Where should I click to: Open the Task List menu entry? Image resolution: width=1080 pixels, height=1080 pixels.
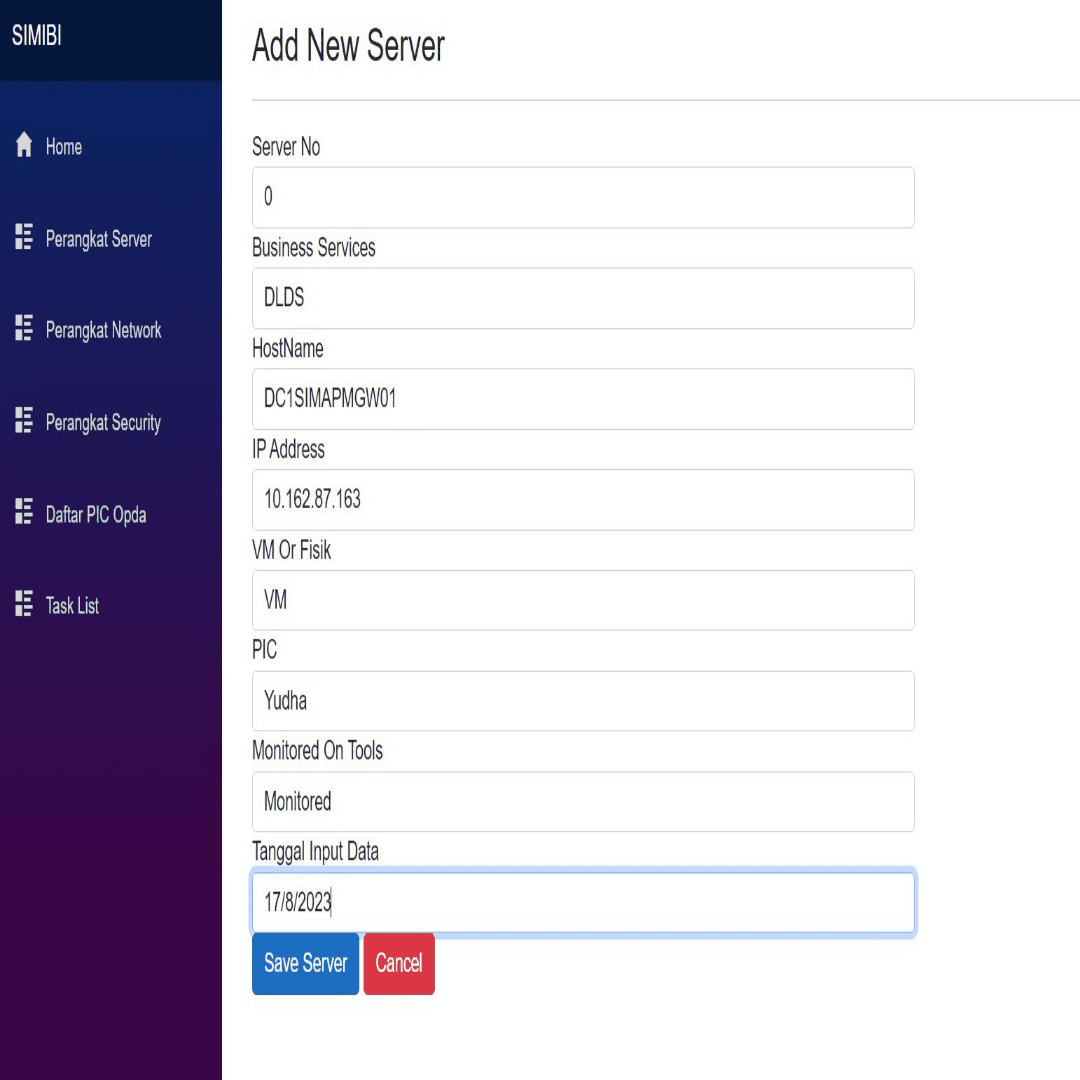[72, 605]
